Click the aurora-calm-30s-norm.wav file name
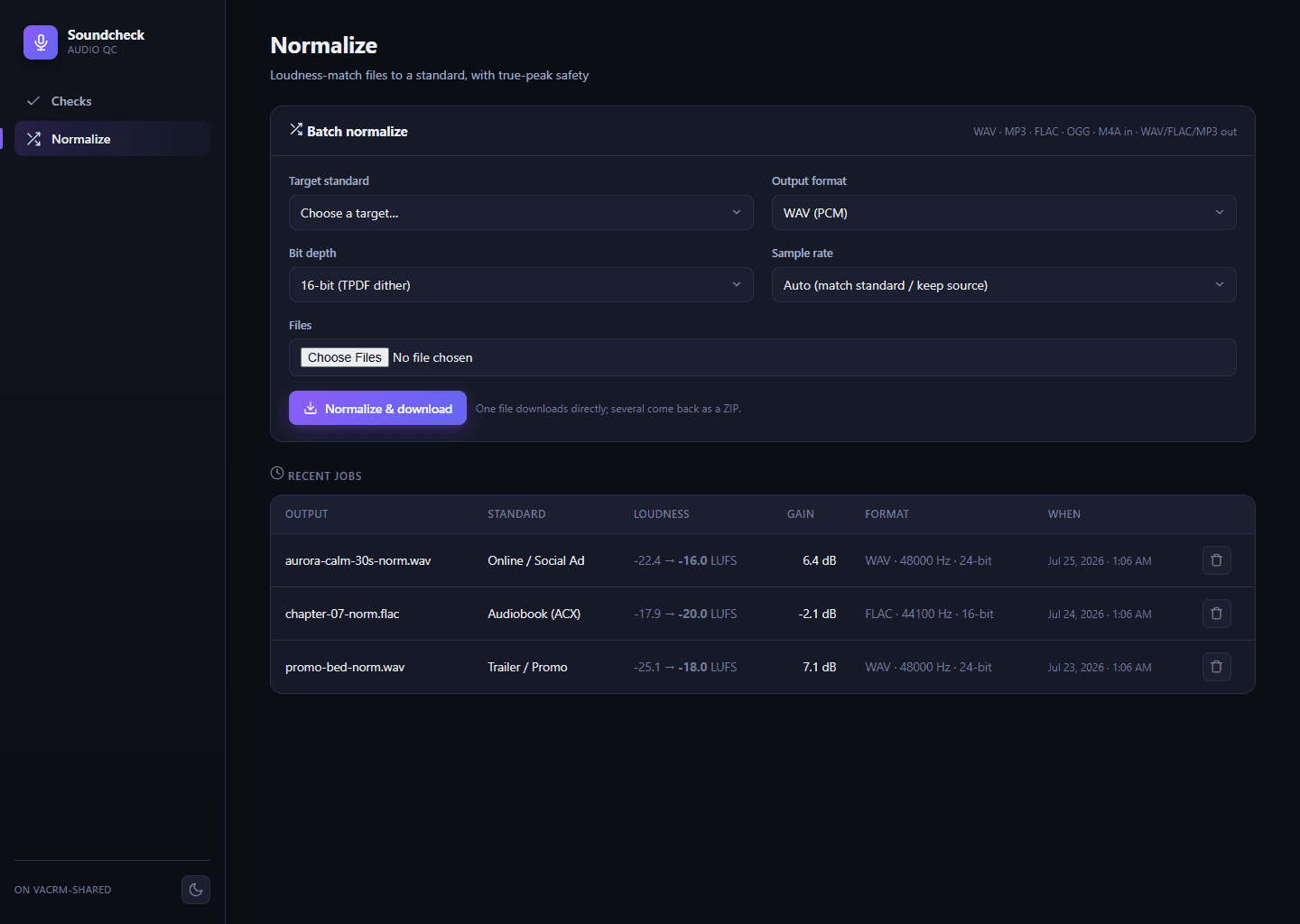 pos(358,560)
